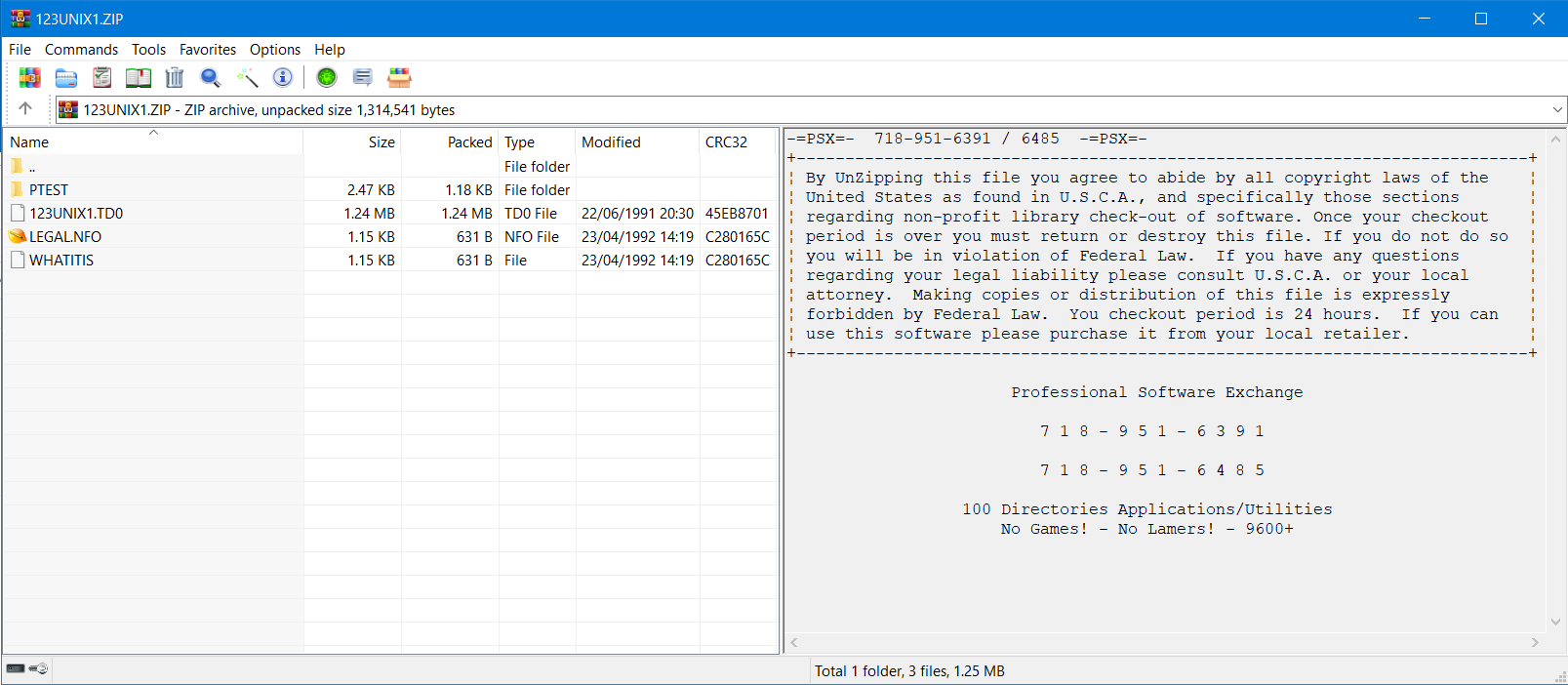The width and height of the screenshot is (1568, 685).
Task: Run the Test archive clipboard icon
Action: 102,77
